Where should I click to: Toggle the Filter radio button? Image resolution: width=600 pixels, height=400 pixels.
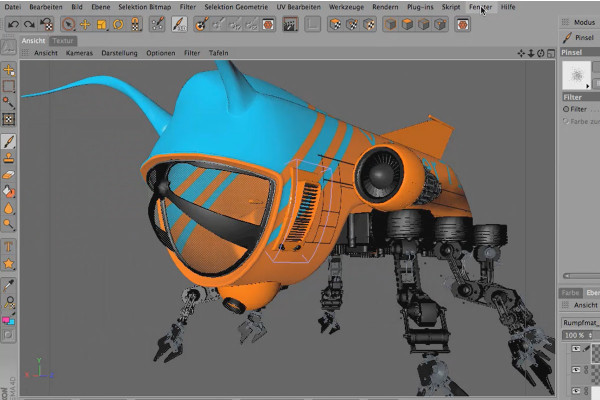click(x=566, y=109)
